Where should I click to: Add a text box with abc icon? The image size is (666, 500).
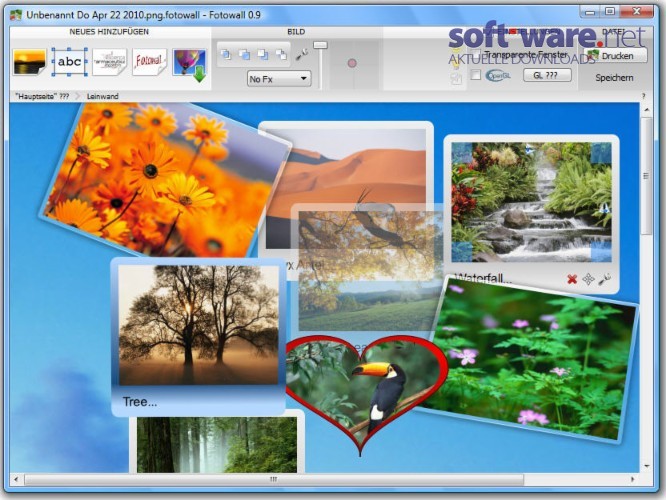coord(69,62)
